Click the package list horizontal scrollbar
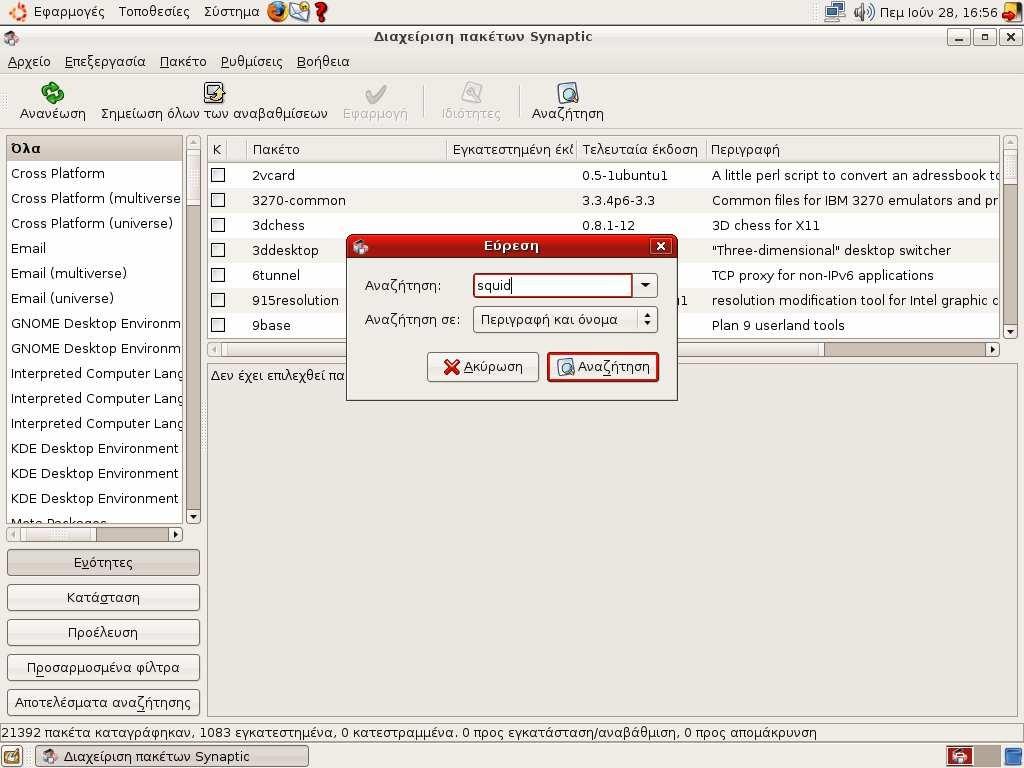This screenshot has width=1024, height=768. click(x=603, y=349)
